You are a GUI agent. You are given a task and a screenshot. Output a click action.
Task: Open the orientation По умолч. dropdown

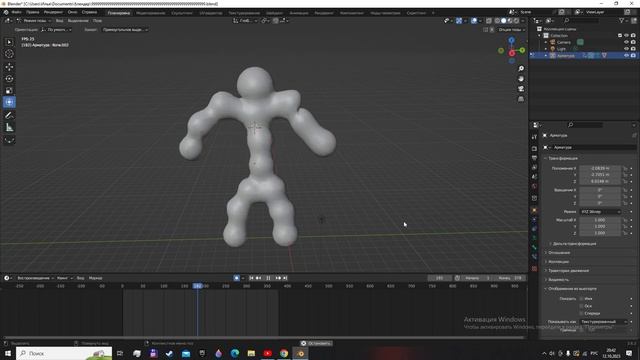click(x=56, y=30)
